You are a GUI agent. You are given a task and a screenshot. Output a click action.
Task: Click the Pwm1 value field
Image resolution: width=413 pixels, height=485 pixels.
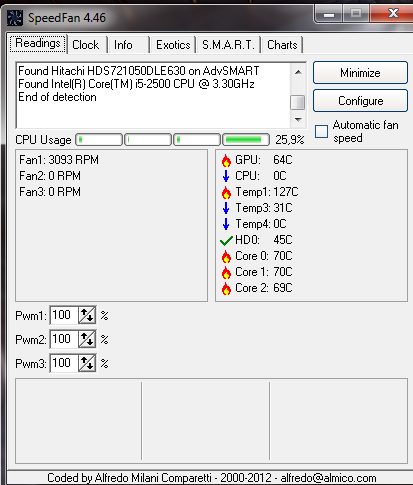[64, 315]
